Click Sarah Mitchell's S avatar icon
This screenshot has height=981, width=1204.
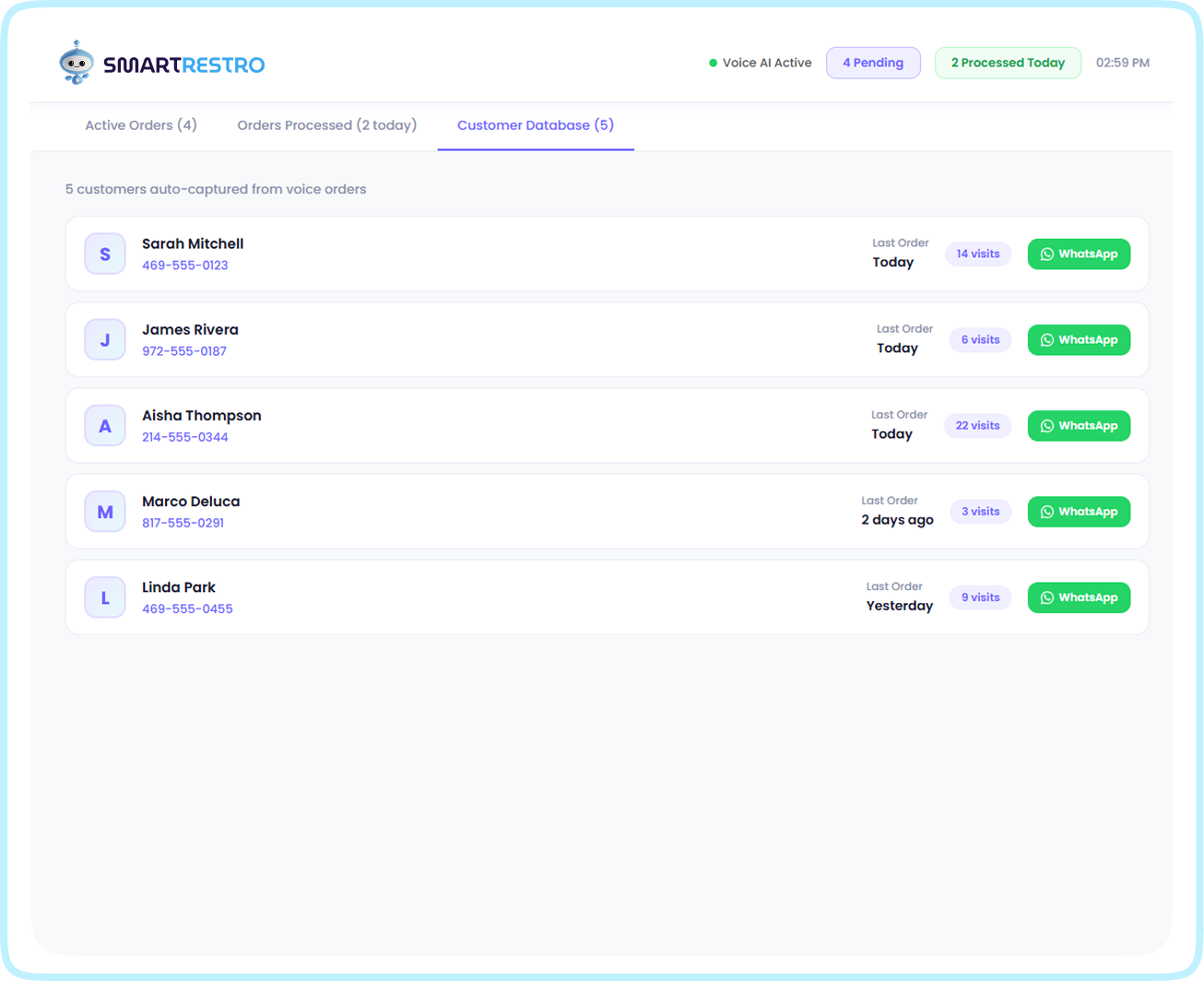point(105,254)
